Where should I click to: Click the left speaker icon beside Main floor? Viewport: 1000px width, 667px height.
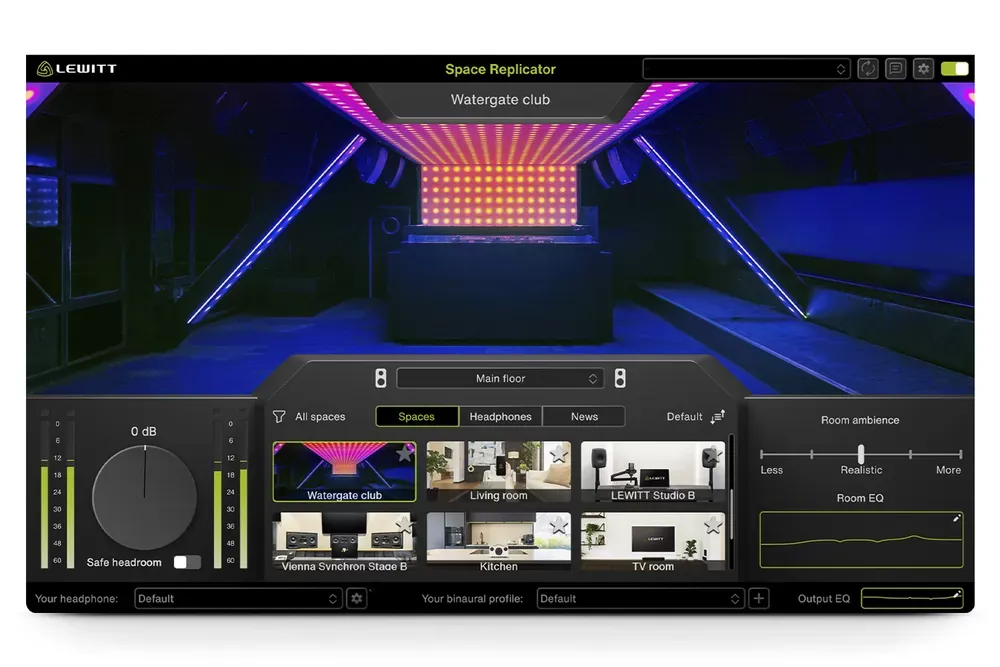pyautogui.click(x=381, y=378)
